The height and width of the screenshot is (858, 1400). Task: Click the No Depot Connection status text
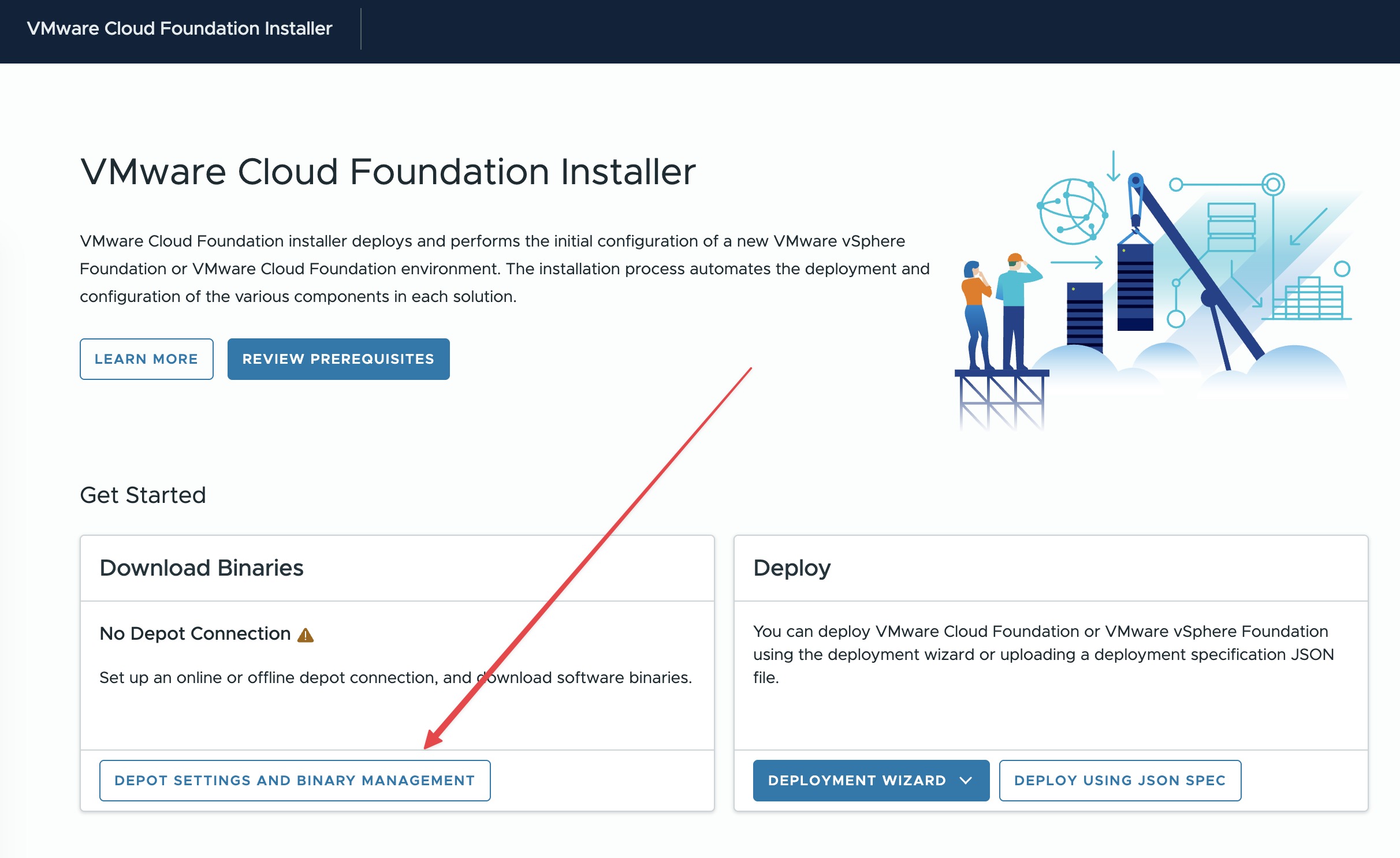195,634
